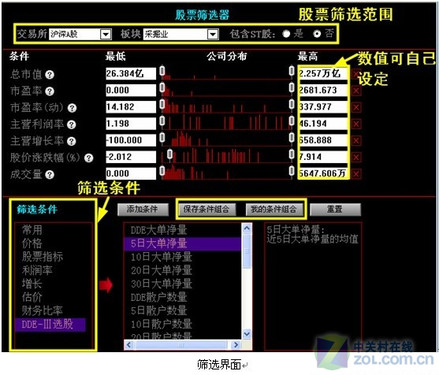Viewport: 439px width, 375px height.
Task: Delete 主营增长率 row using red X
Action: coord(356,140)
